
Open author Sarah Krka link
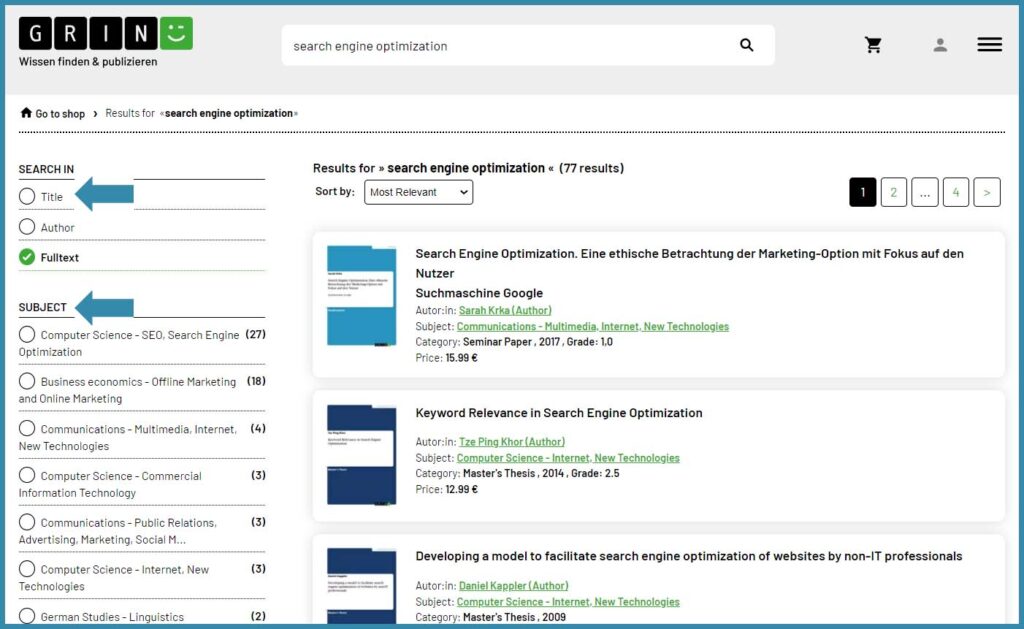click(x=504, y=310)
